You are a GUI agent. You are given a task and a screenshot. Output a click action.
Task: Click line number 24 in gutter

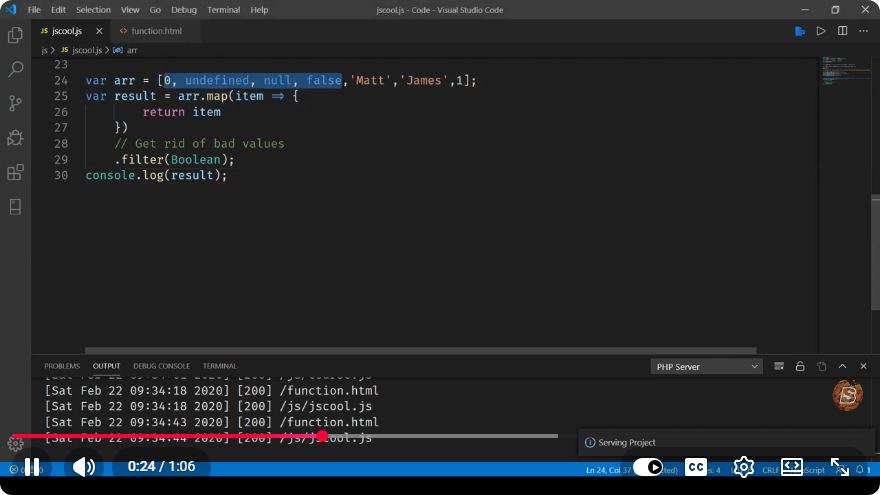click(x=61, y=80)
